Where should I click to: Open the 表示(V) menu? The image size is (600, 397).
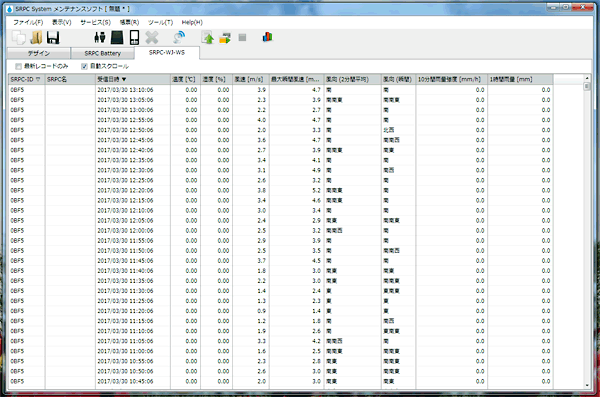click(x=62, y=22)
